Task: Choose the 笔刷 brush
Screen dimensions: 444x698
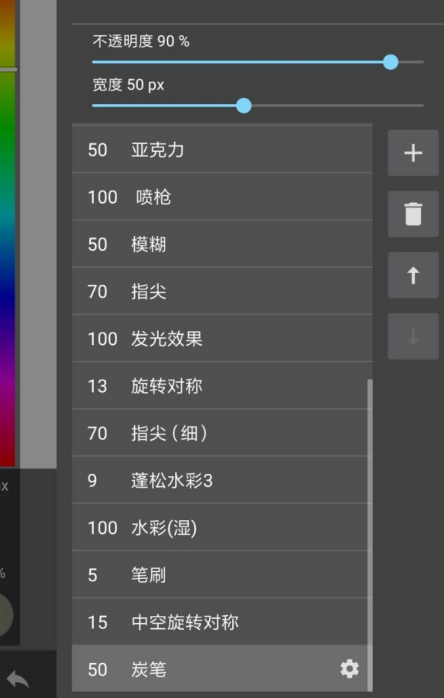Action: [x=222, y=575]
